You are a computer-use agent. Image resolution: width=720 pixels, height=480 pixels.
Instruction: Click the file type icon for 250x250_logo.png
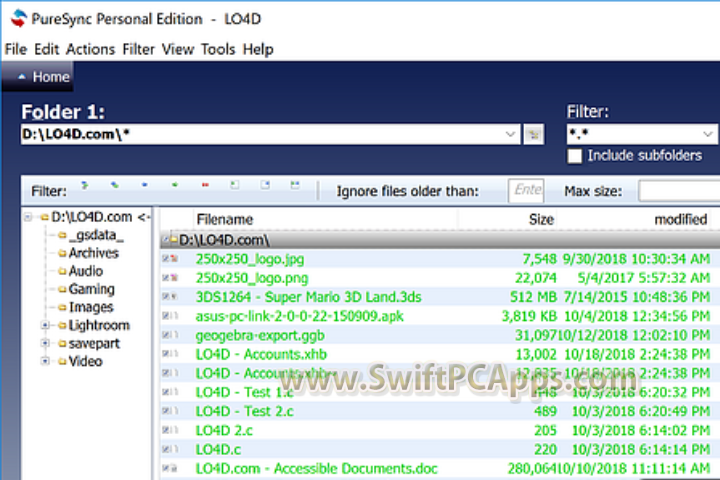174,278
